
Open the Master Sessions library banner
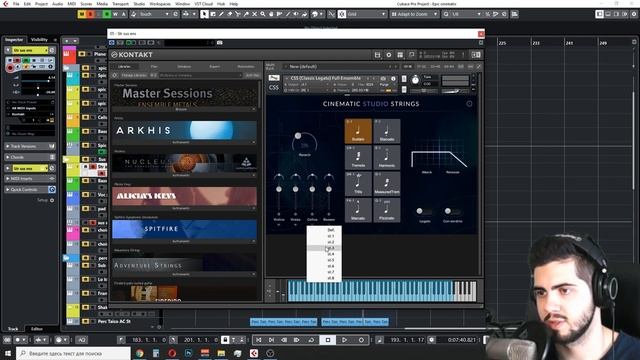pos(184,97)
